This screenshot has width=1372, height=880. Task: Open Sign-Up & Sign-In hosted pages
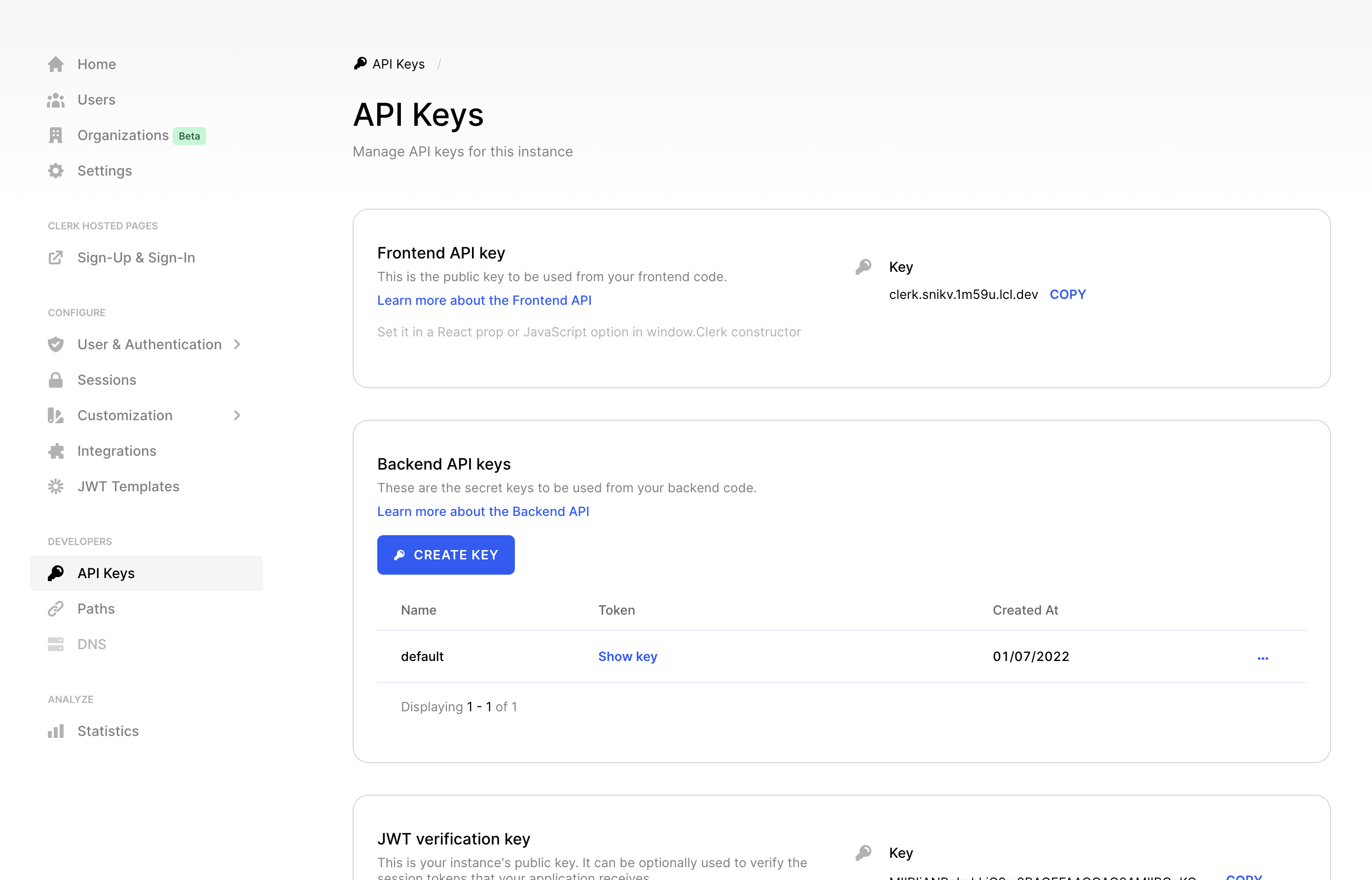[137, 257]
